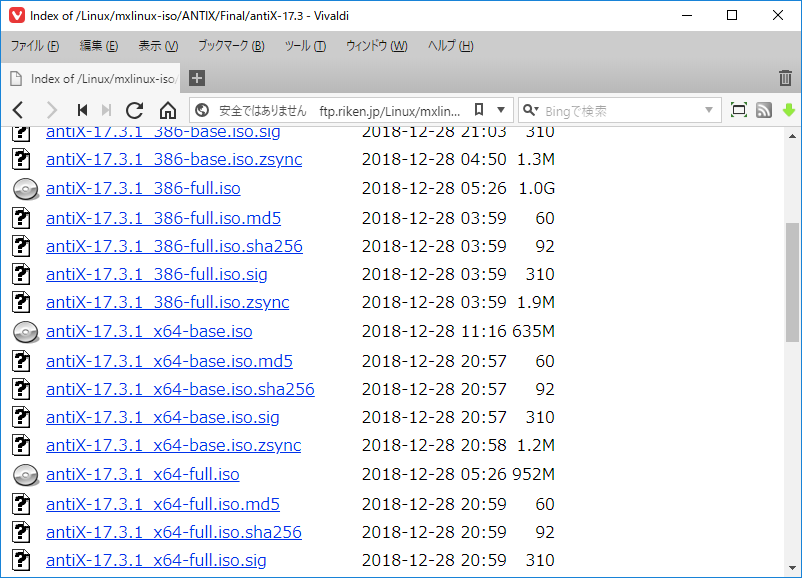
Task: Click unknown-file icon beside x64-base.iso.zsync
Action: (x=21, y=446)
